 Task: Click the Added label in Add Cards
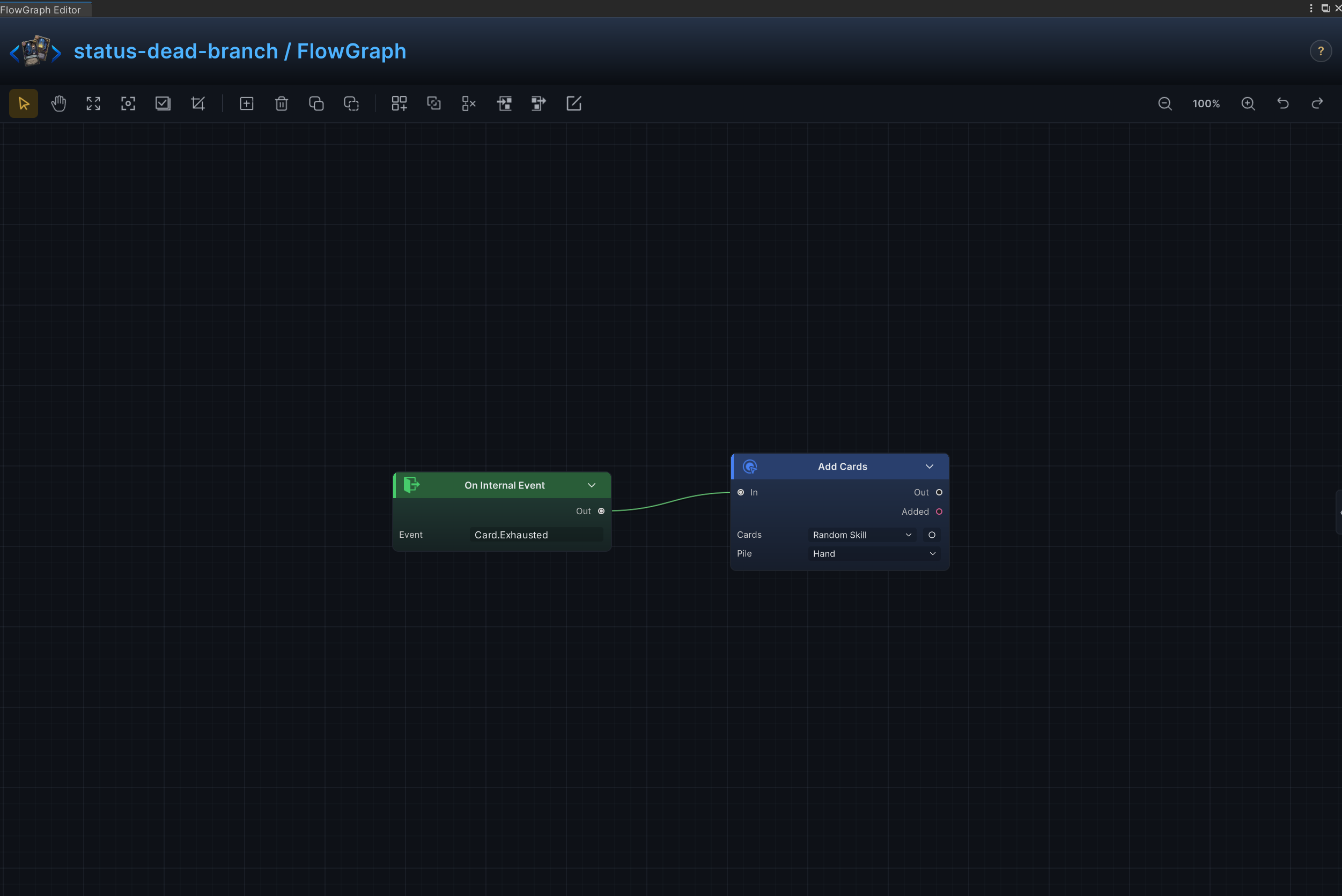915,512
